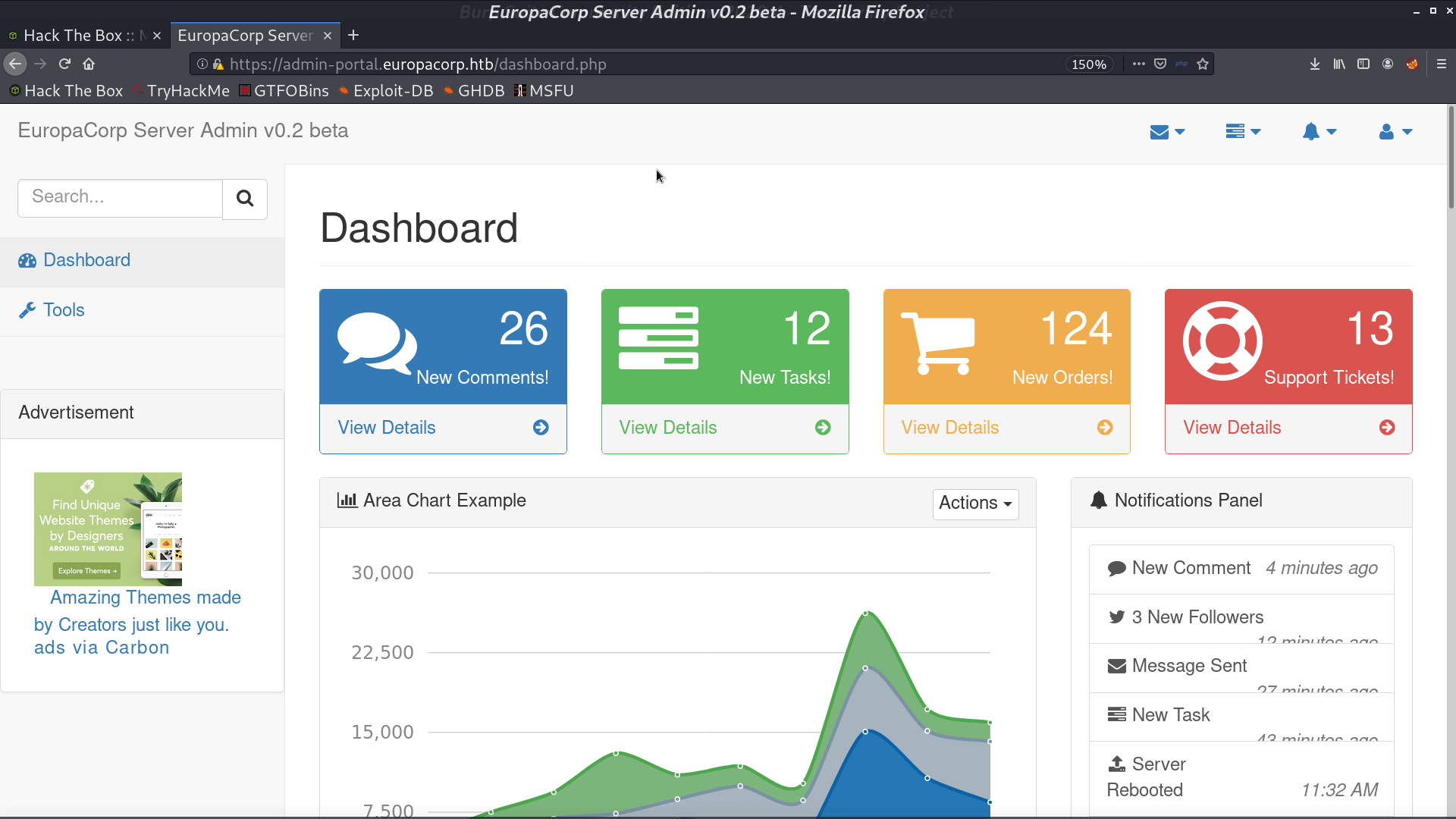Click the EuropaCorp Server Admin brand title
The height and width of the screenshot is (819, 1456).
pyautogui.click(x=183, y=130)
